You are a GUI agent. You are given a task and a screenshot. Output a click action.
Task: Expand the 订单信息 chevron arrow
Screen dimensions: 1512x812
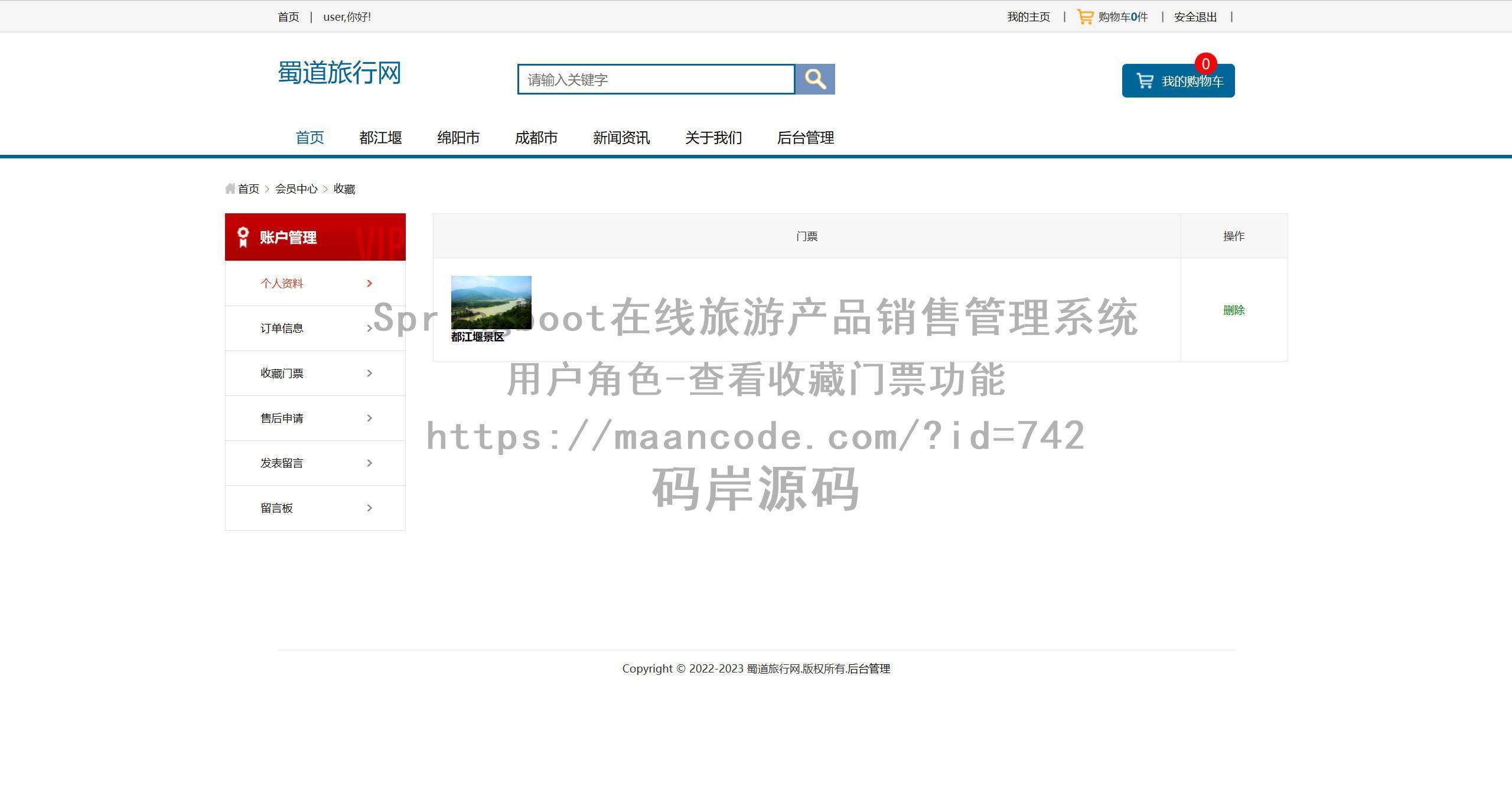[370, 329]
